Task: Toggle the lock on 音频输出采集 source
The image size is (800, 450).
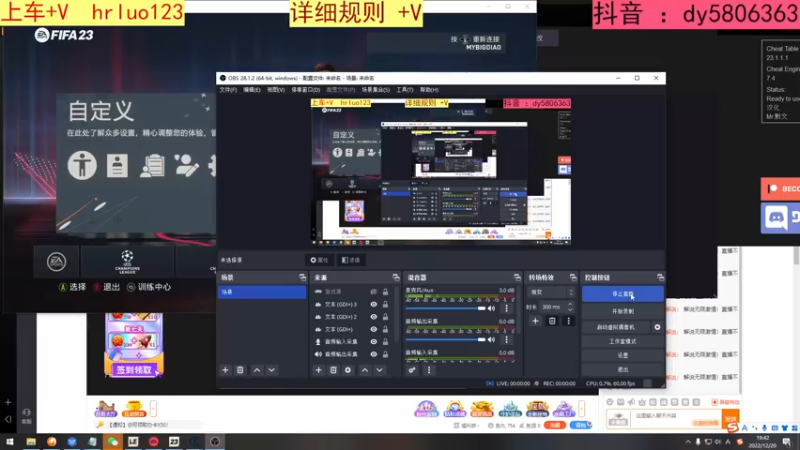Action: [385, 354]
